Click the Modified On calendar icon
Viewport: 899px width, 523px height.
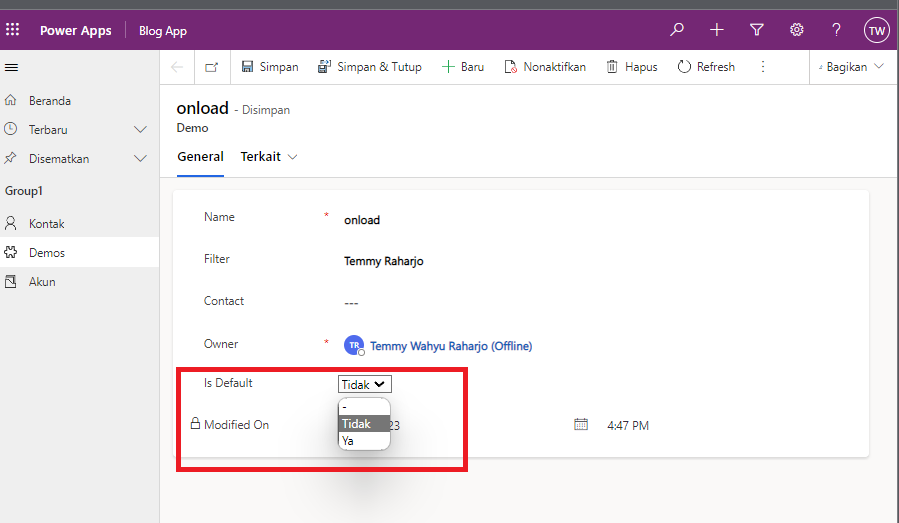pyautogui.click(x=581, y=424)
